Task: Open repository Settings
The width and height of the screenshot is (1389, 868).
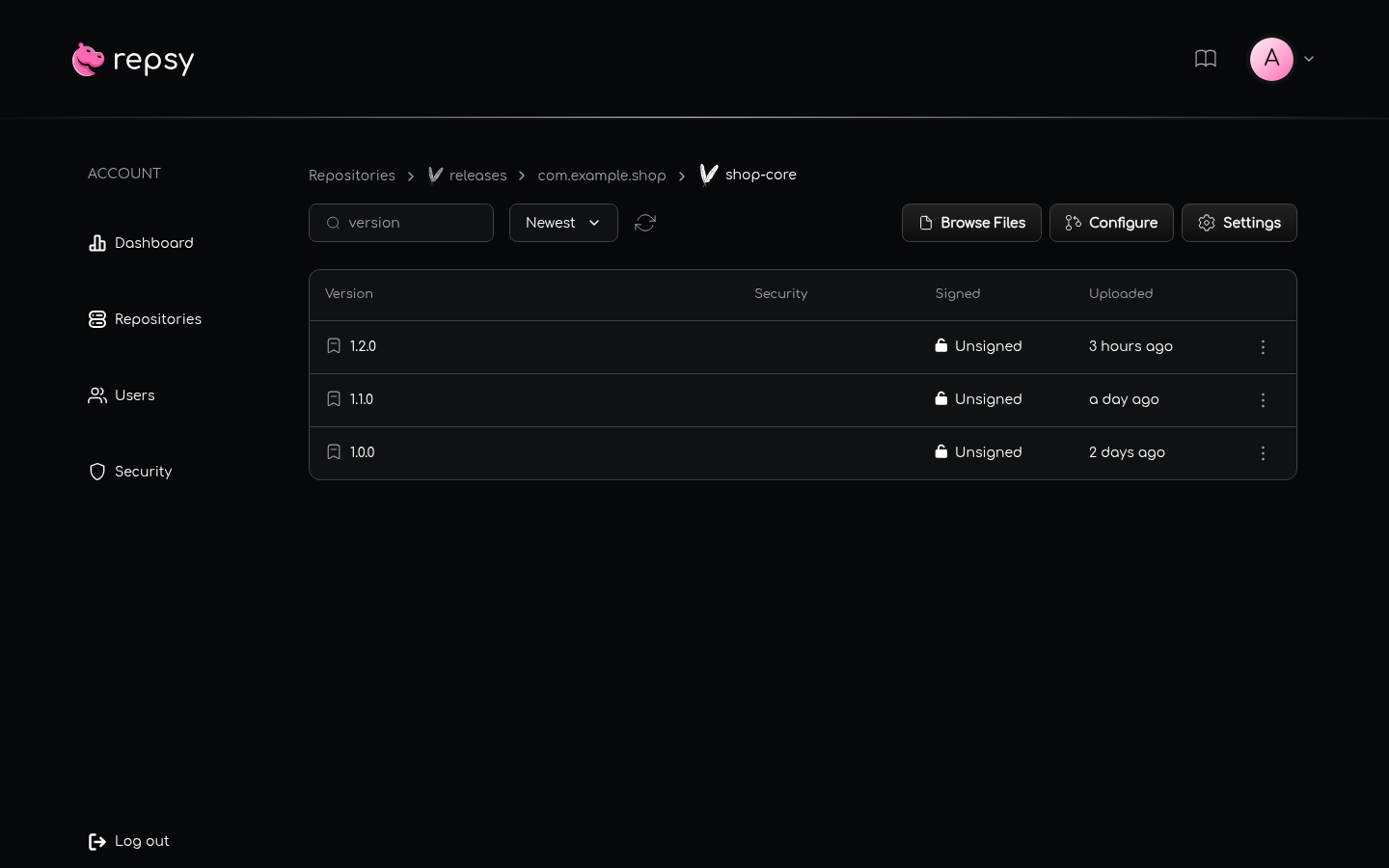Action: (1239, 223)
